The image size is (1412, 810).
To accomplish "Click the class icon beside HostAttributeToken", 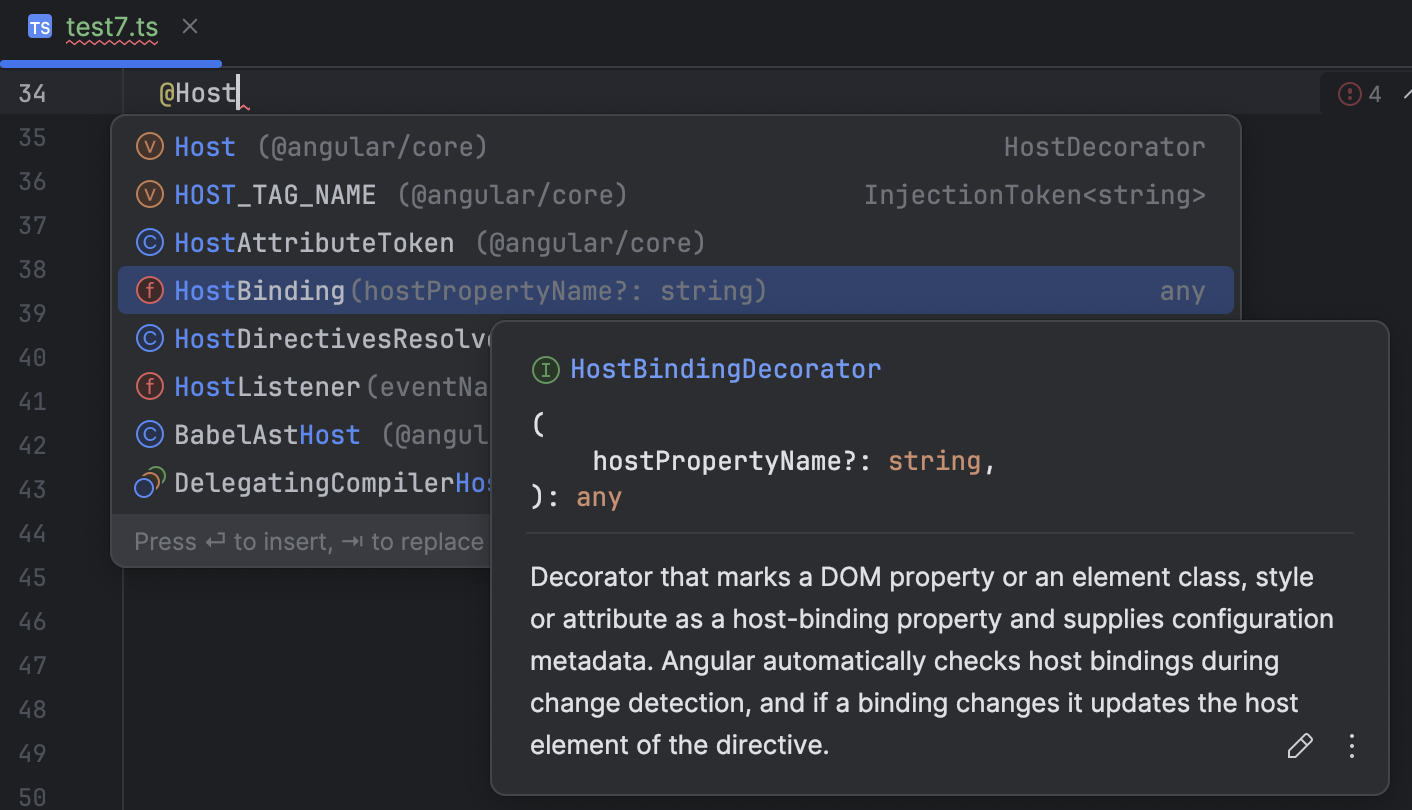I will click(x=148, y=242).
